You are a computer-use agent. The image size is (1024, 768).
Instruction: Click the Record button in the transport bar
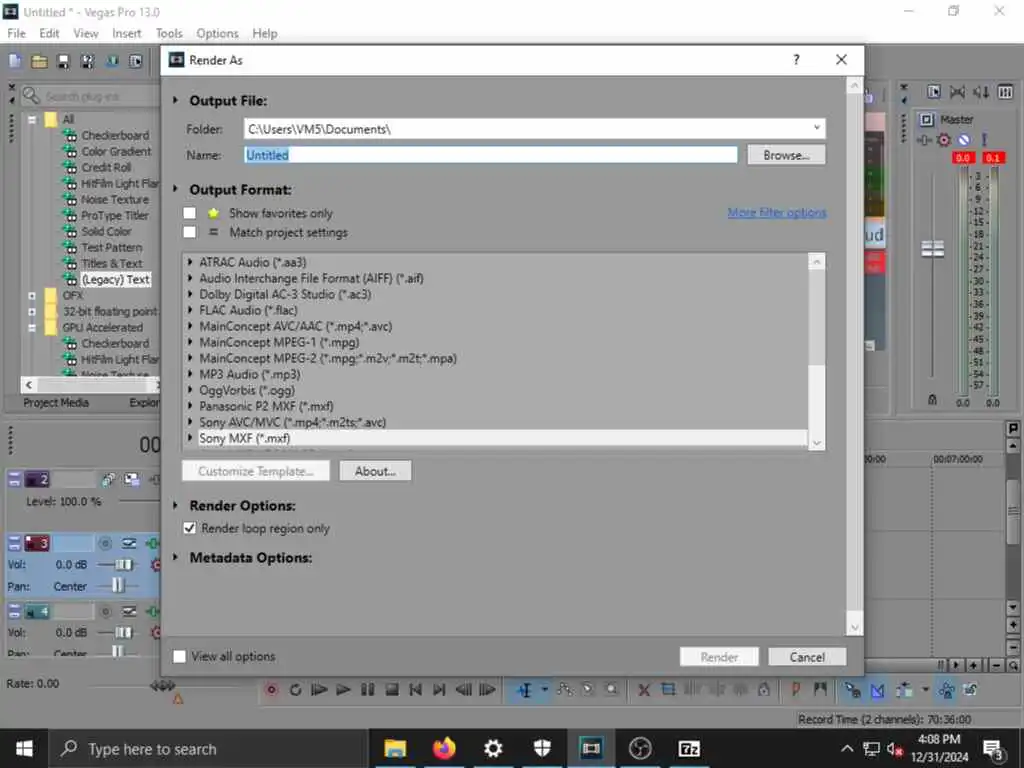tap(272, 690)
